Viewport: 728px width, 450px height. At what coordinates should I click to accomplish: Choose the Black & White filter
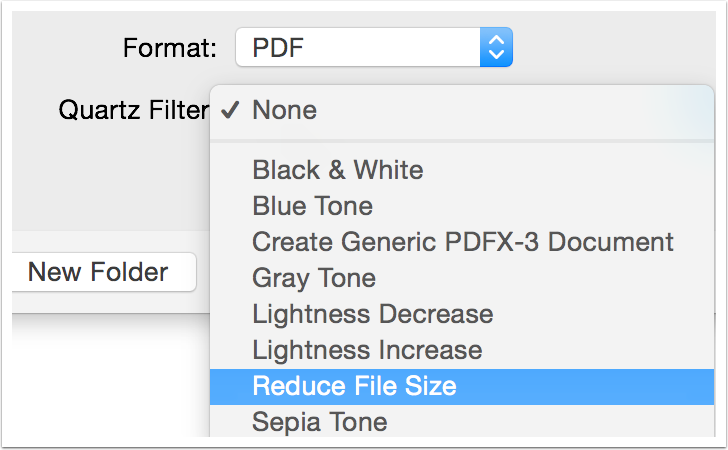coord(337,170)
